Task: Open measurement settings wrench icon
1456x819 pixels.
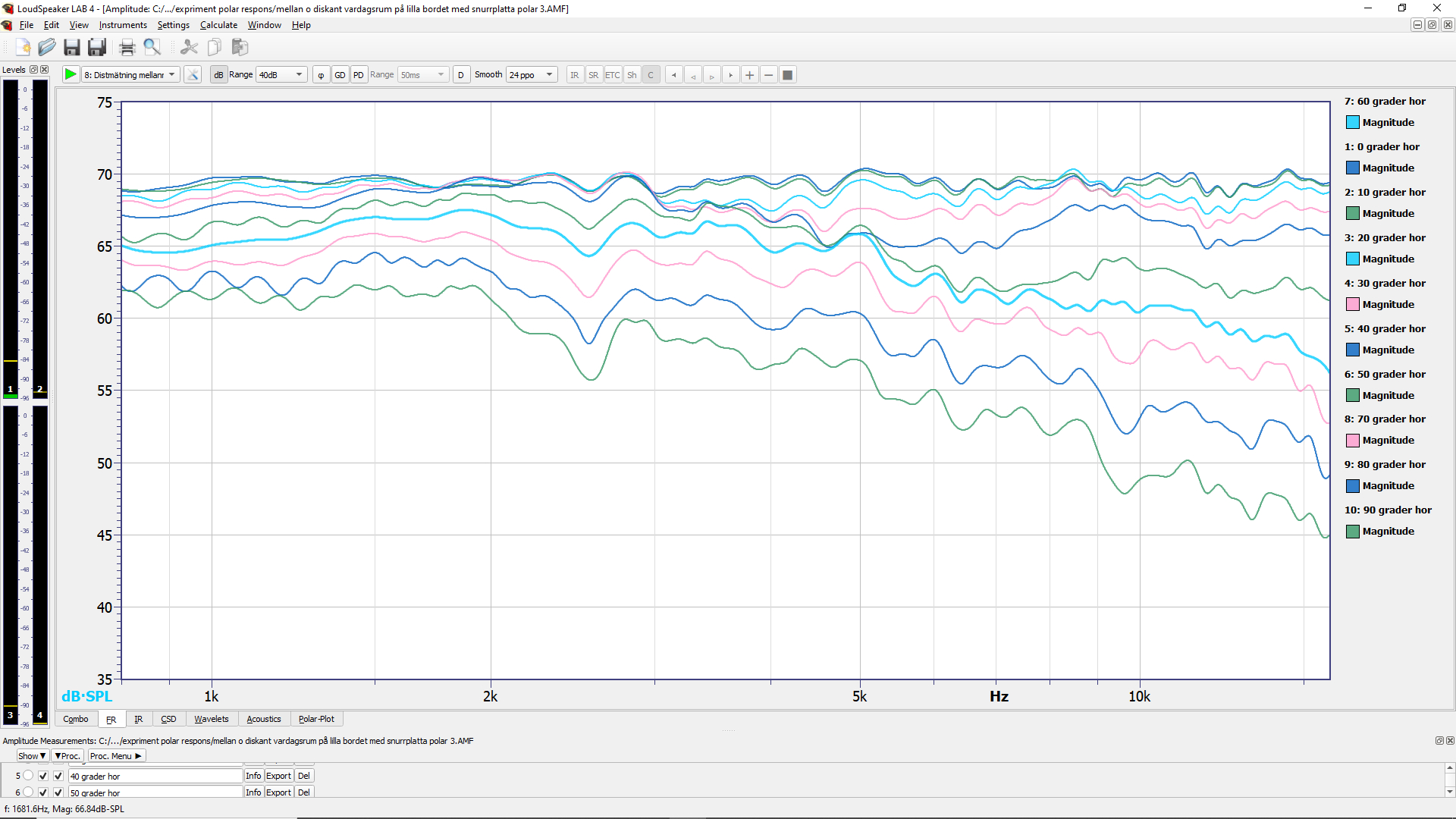Action: (x=193, y=74)
